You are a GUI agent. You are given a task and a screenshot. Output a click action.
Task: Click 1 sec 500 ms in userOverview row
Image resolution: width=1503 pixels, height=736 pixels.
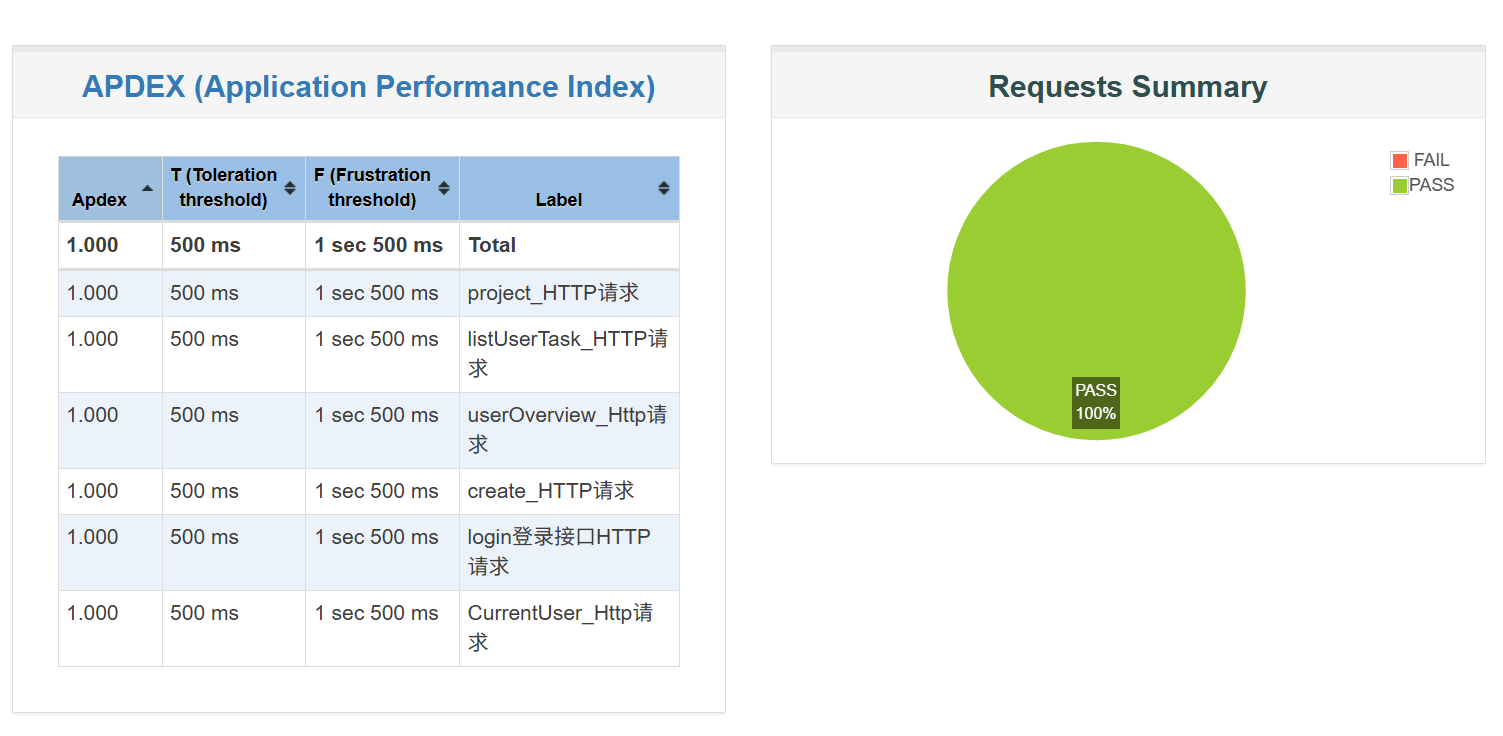point(376,415)
